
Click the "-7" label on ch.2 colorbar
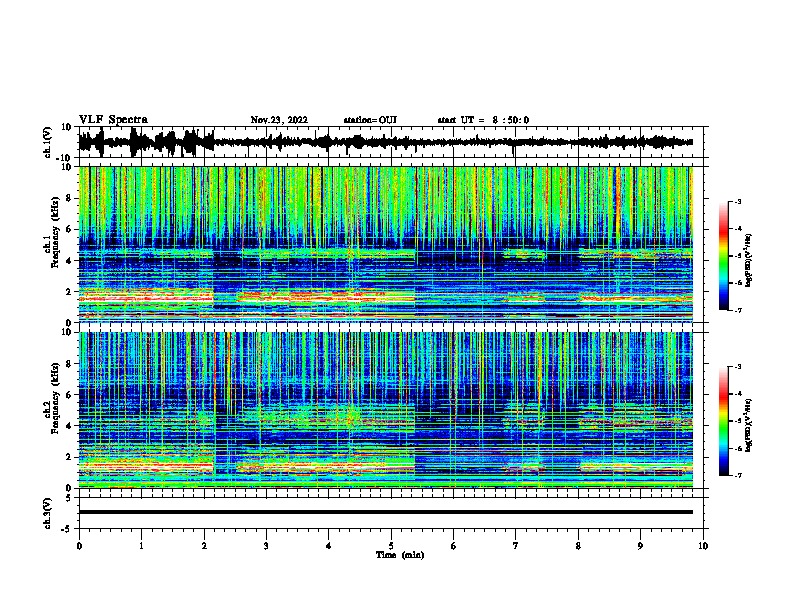(x=737, y=476)
